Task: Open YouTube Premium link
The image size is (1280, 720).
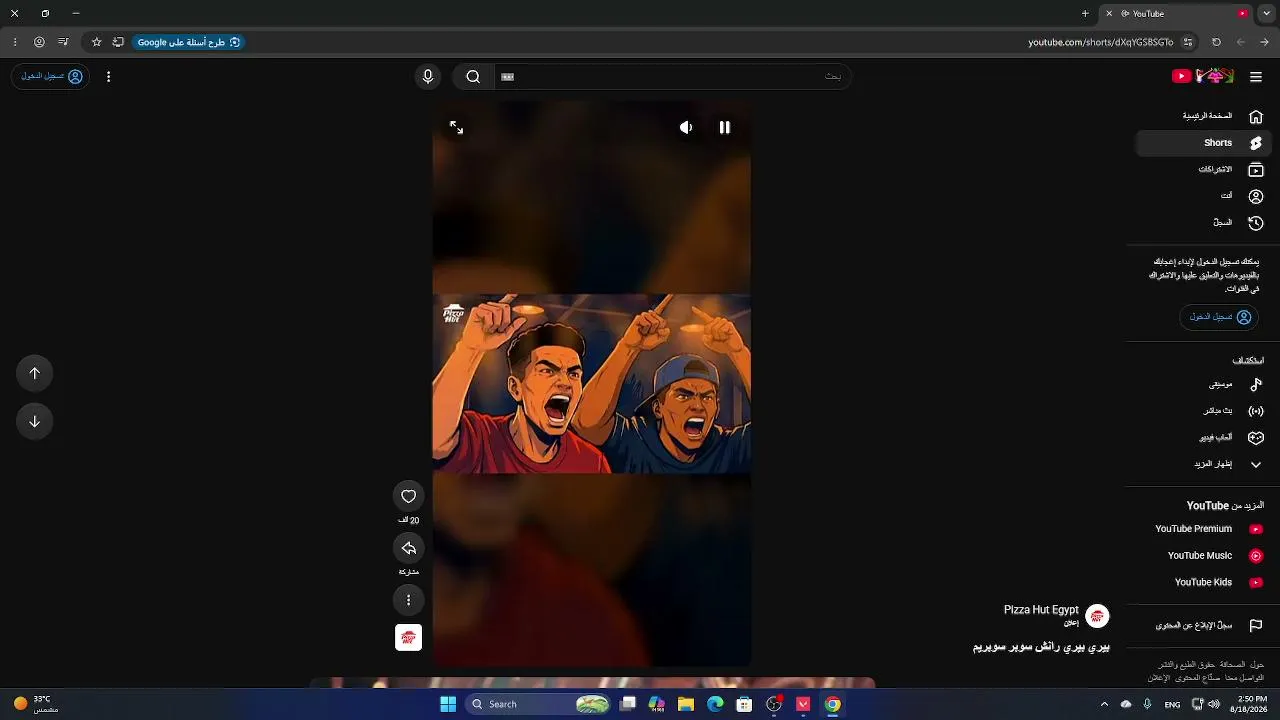Action: tap(1204, 529)
